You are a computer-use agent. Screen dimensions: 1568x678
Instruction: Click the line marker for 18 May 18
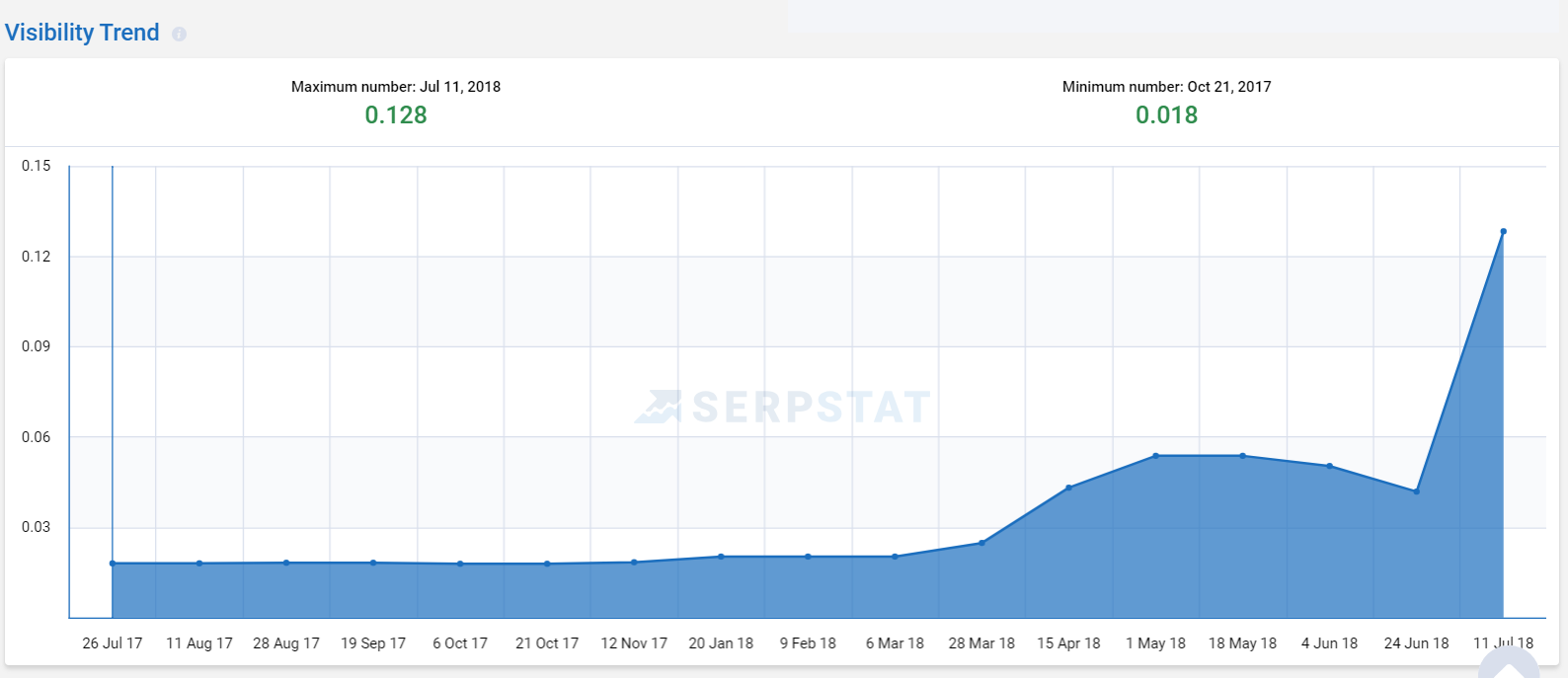click(1242, 456)
